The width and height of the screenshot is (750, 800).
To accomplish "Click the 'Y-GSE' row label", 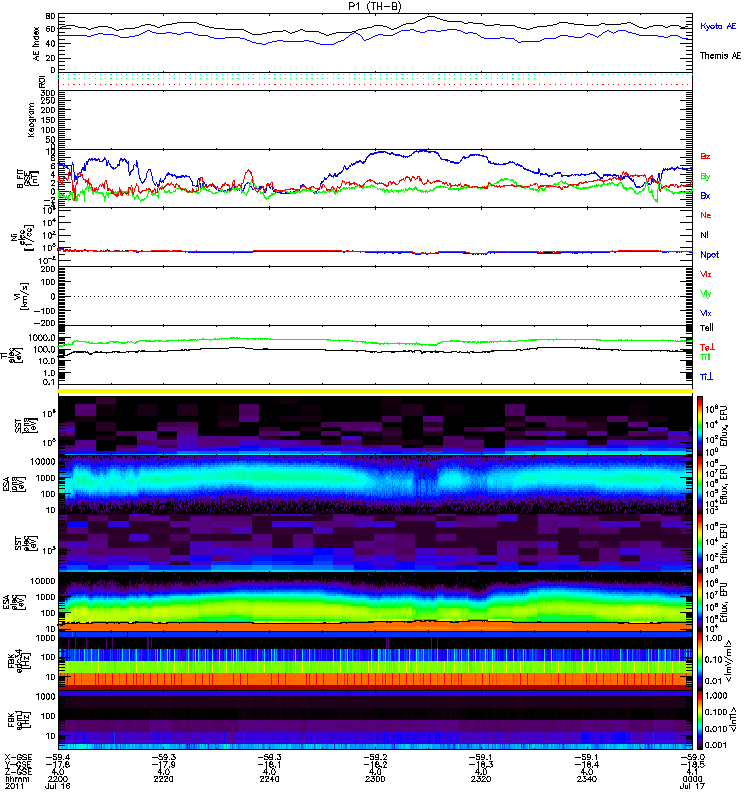I will click(16, 764).
